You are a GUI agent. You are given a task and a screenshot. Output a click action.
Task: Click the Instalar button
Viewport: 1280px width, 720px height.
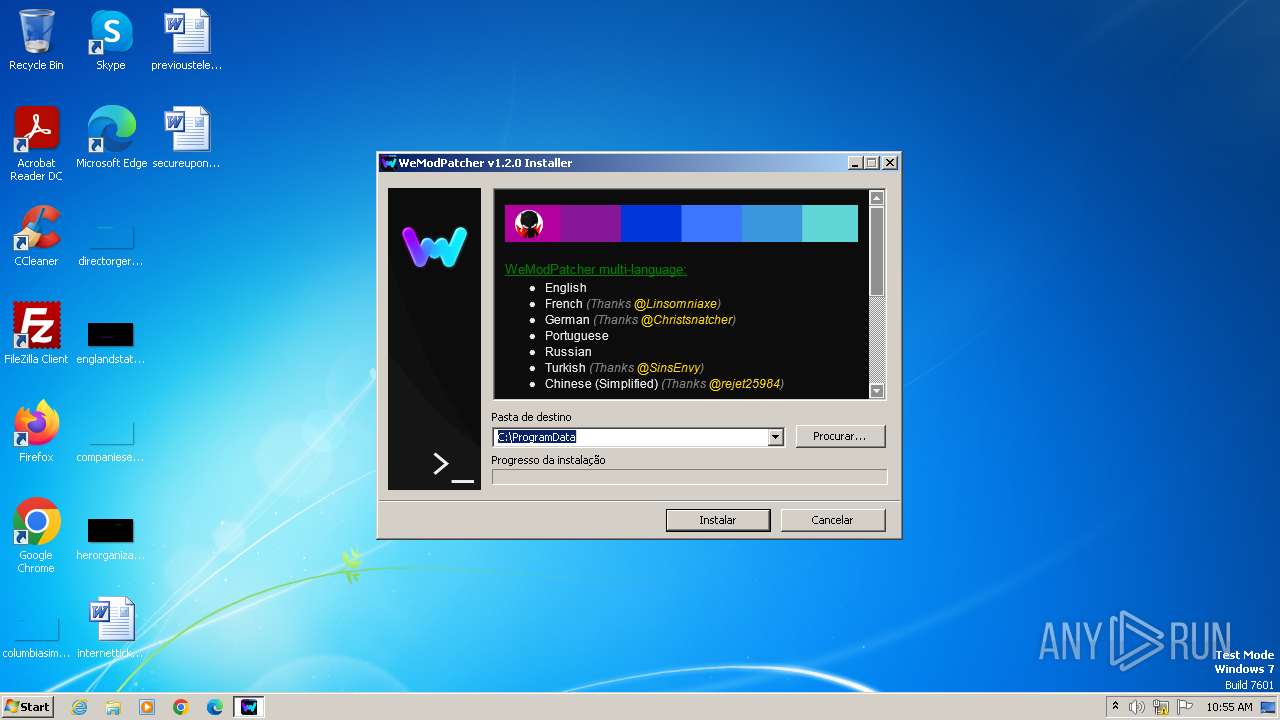718,520
